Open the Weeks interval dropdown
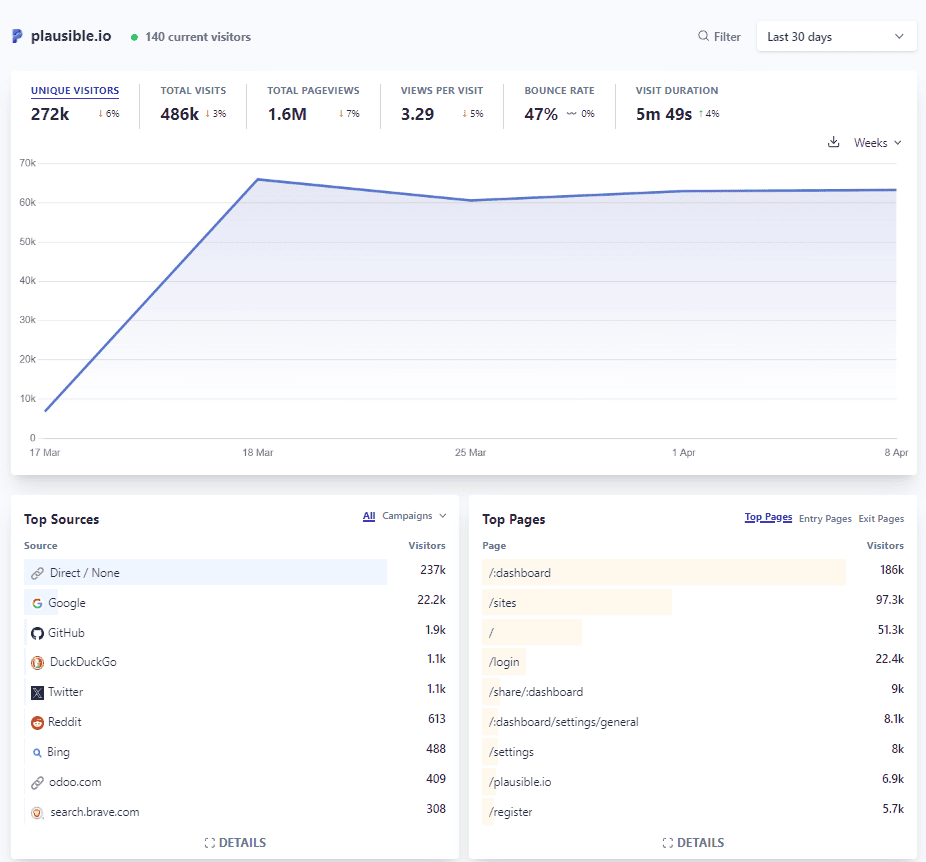Image resolution: width=926 pixels, height=862 pixels. (874, 142)
